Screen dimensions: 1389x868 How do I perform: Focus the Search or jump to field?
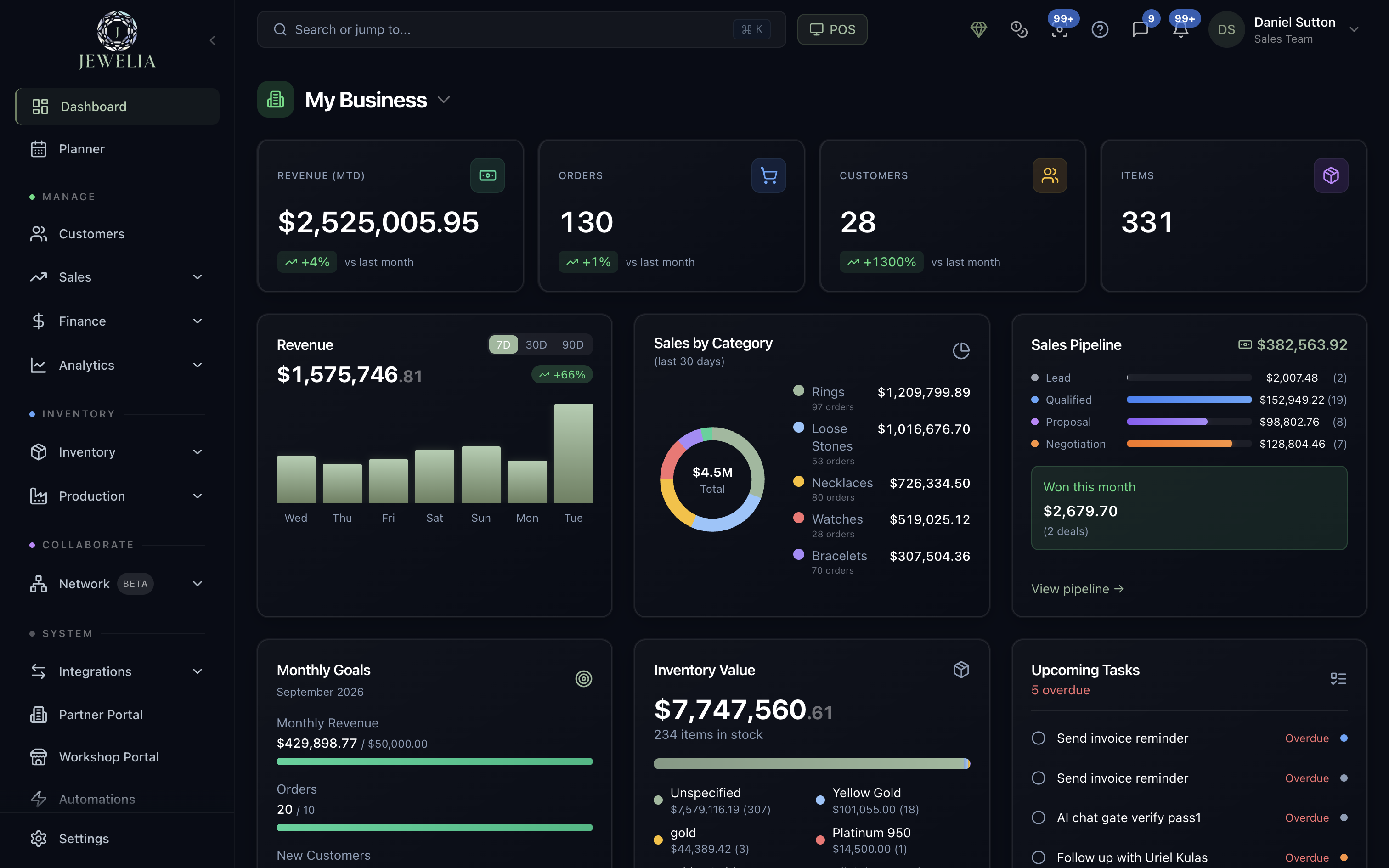(521, 29)
